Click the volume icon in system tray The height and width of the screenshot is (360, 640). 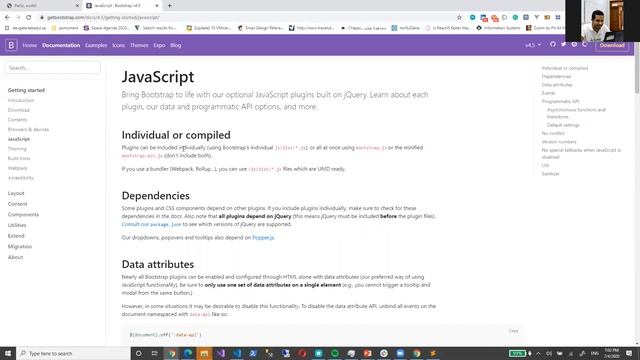click(x=549, y=353)
